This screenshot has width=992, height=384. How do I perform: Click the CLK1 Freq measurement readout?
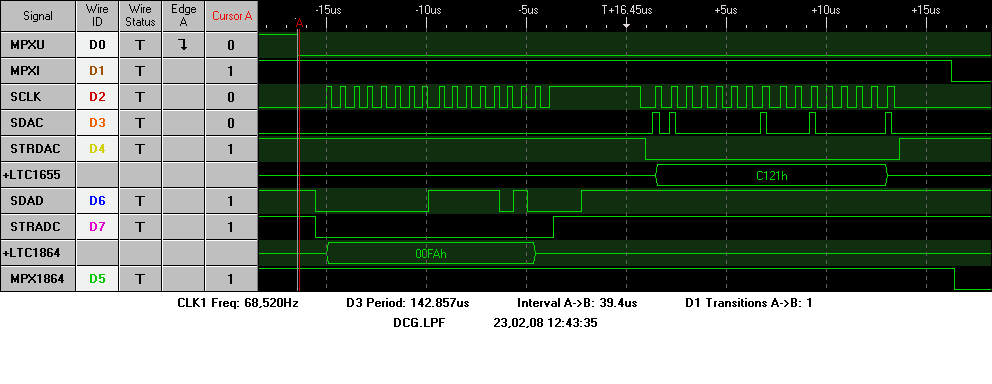click(238, 303)
